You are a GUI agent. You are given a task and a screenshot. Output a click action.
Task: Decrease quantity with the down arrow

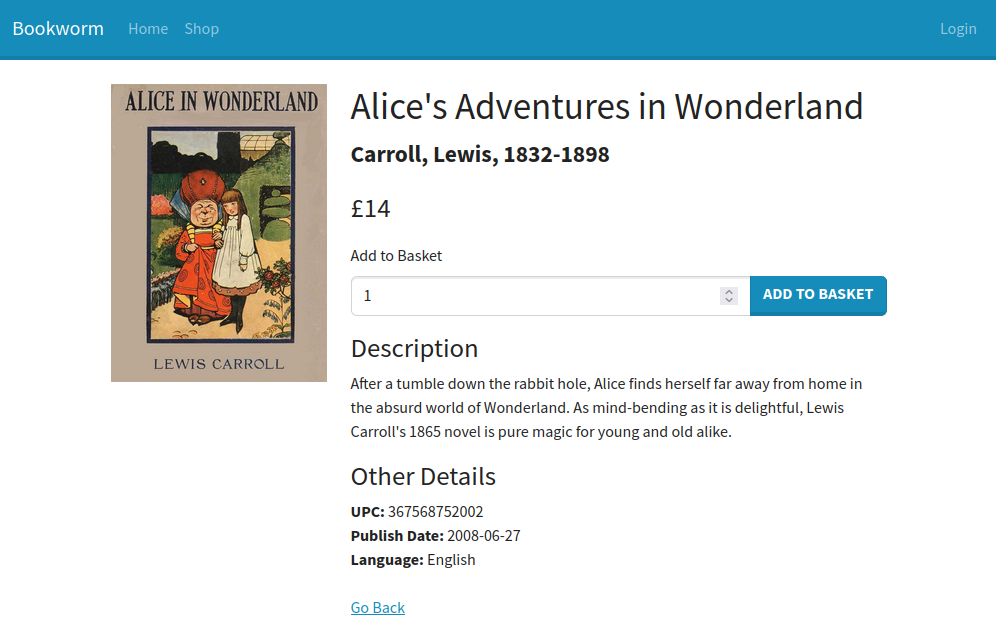(729, 300)
